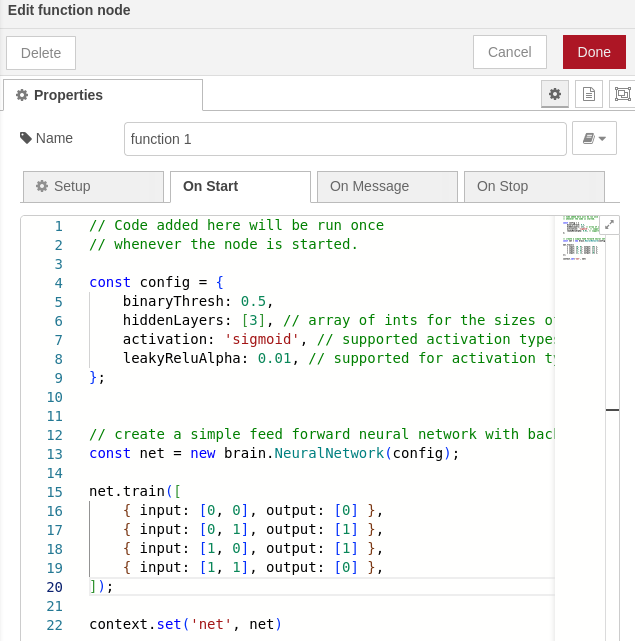Click 'binaryThresh' in the code
This screenshot has width=635, height=641.
173,301
